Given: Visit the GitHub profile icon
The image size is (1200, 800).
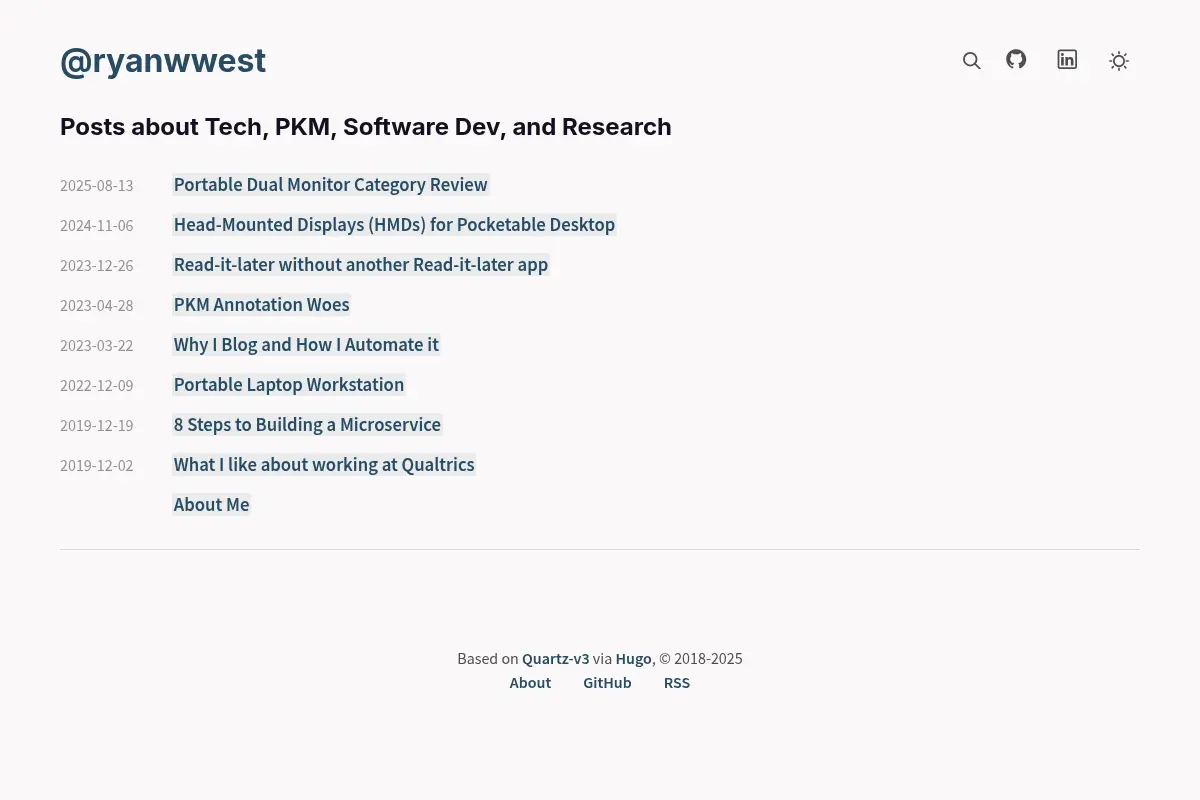Looking at the screenshot, I should (1016, 60).
